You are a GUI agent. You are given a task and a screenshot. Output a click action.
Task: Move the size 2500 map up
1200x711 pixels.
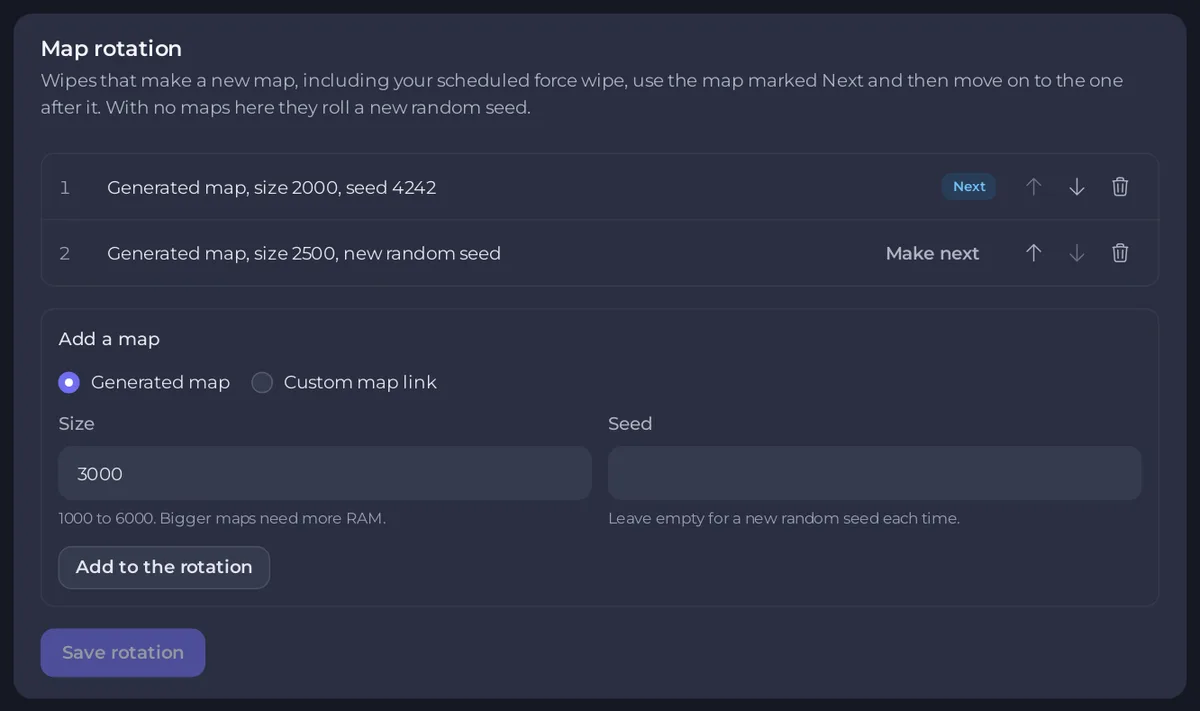(1034, 253)
